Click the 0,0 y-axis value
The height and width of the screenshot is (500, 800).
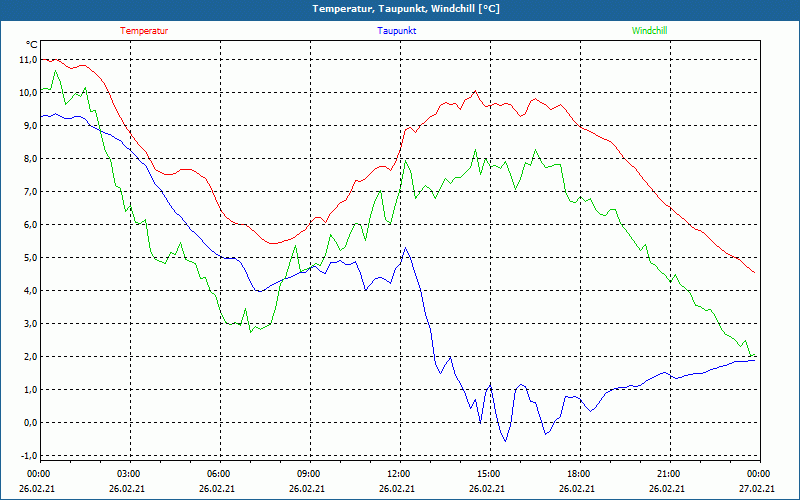[x=30, y=422]
